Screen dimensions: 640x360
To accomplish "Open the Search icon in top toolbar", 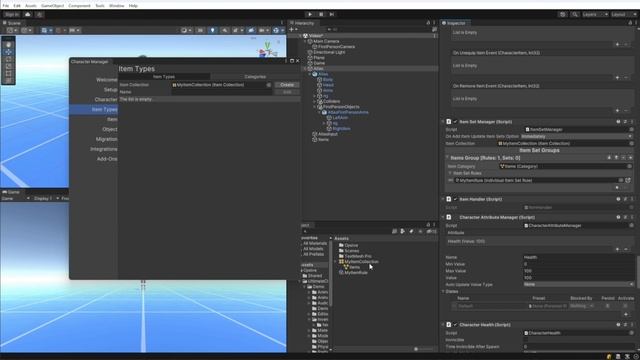I will [x=575, y=14].
